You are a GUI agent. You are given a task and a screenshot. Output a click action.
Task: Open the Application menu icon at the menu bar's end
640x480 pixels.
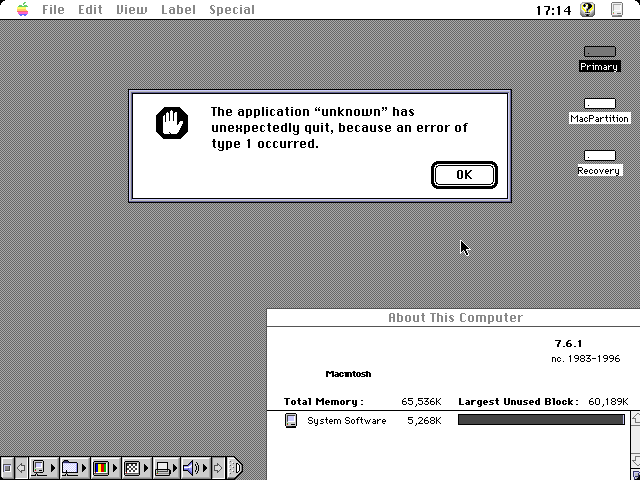click(617, 9)
